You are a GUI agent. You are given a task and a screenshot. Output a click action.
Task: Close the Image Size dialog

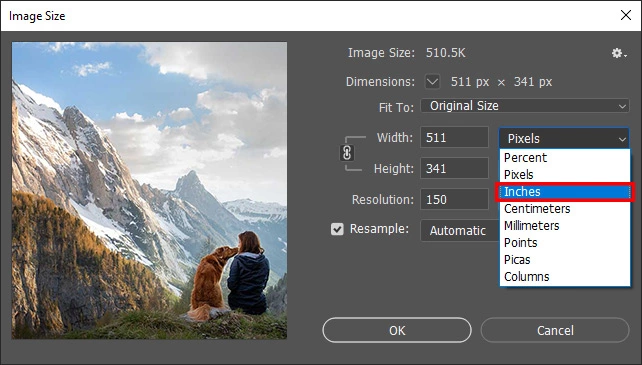click(x=626, y=16)
